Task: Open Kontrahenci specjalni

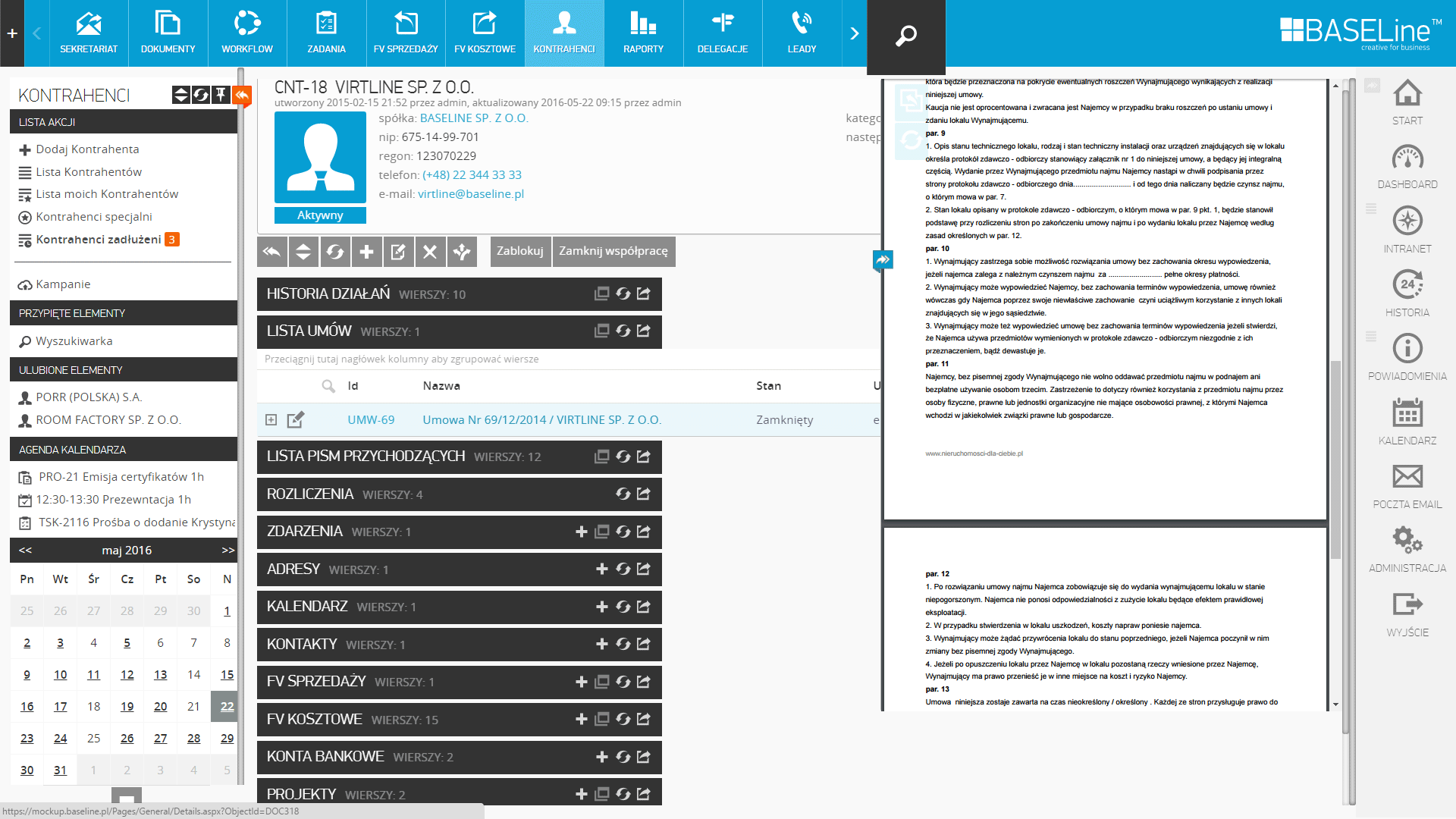Action: pyautogui.click(x=94, y=217)
